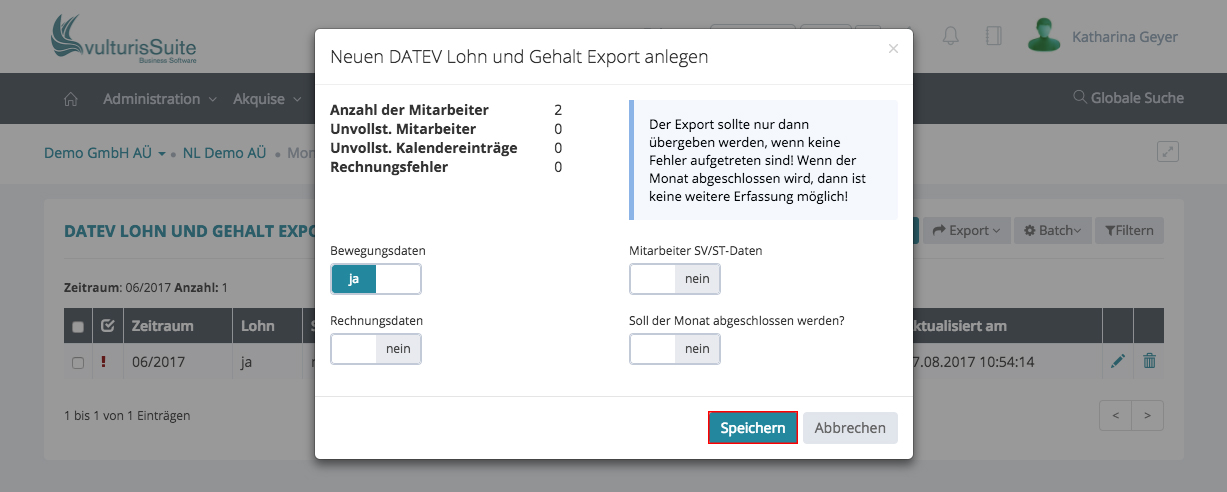Delete the 06/2017 row with trash icon
This screenshot has height=492, width=1227.
1149,362
